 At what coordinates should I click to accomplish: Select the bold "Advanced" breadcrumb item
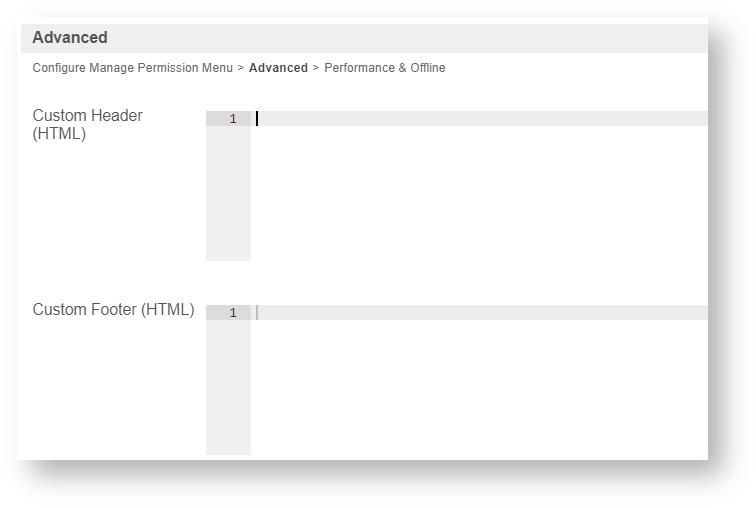tap(278, 68)
